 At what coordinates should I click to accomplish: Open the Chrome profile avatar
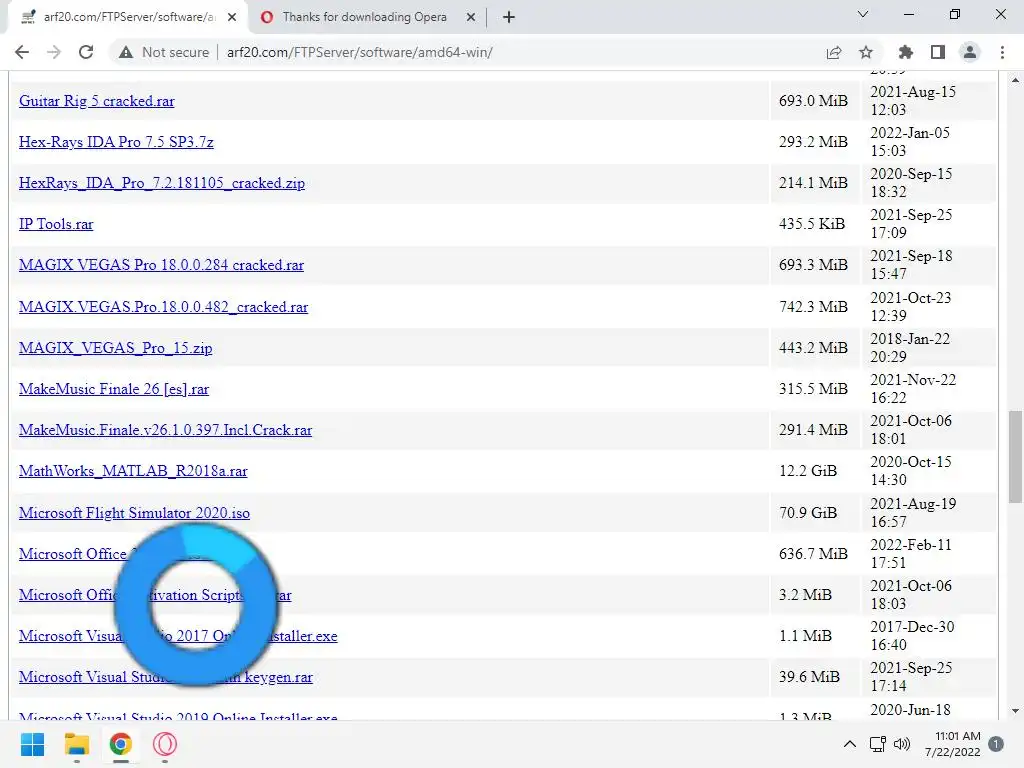click(x=970, y=52)
